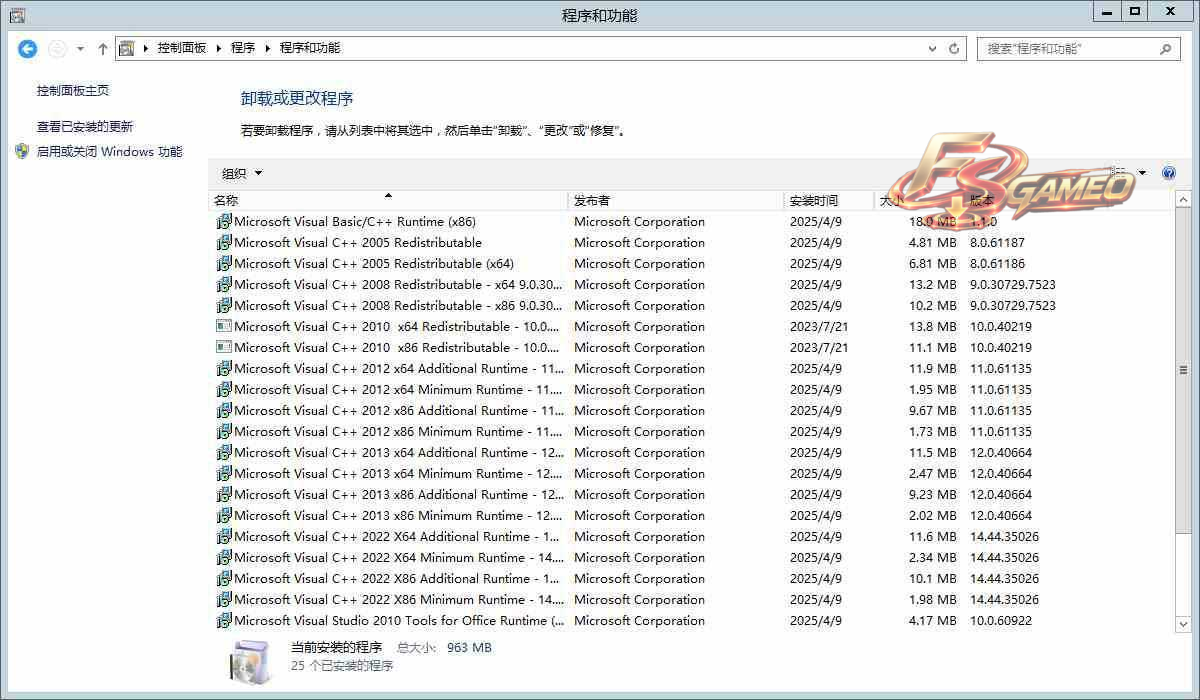1200x700 pixels.
Task: Open the recent locations dropdown arrow
Action: click(80, 48)
